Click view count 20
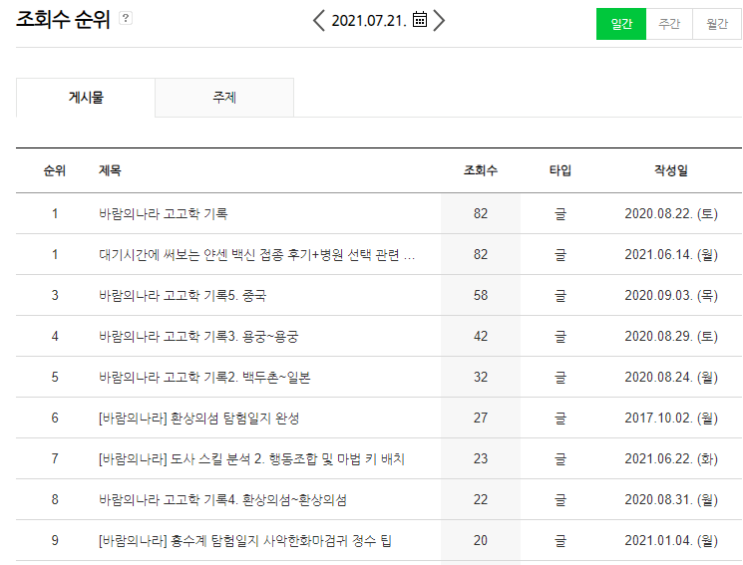 tap(480, 540)
